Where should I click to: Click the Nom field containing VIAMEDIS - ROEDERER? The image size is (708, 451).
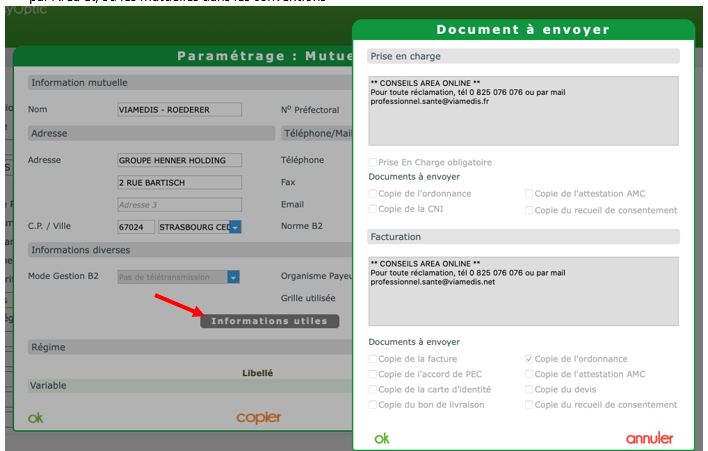(179, 109)
